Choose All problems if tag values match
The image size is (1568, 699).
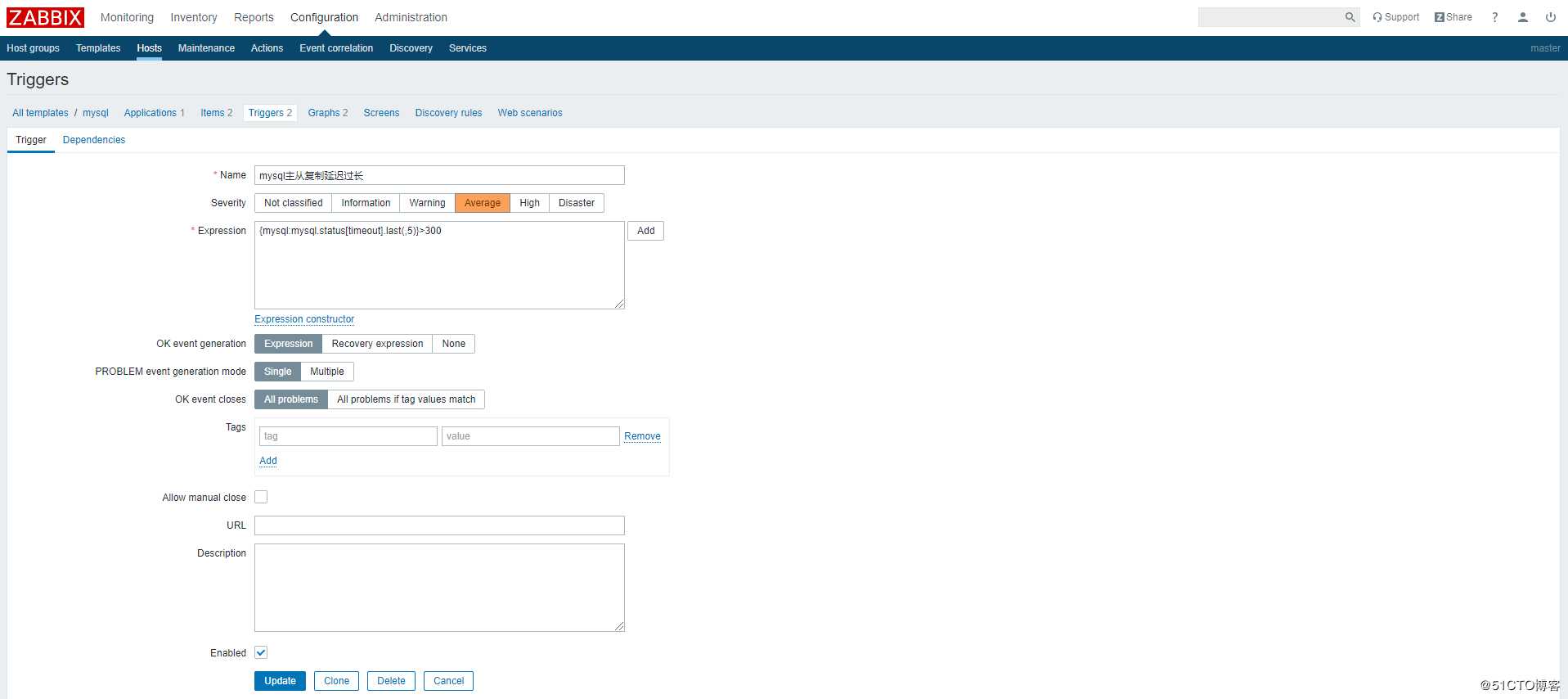[407, 399]
